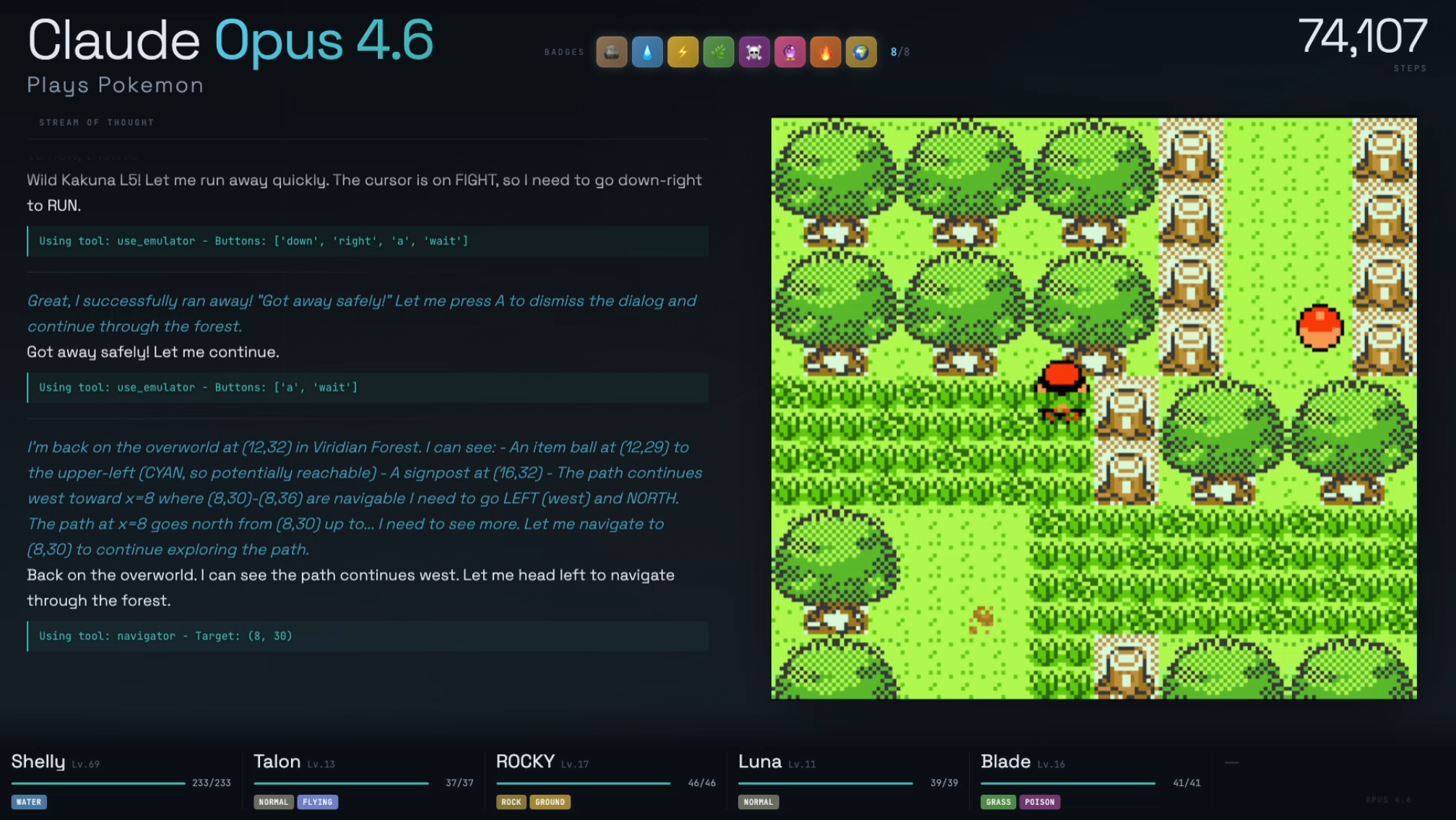Click the Stream of Thought heading
Image resolution: width=1456 pixels, height=820 pixels.
coord(96,123)
